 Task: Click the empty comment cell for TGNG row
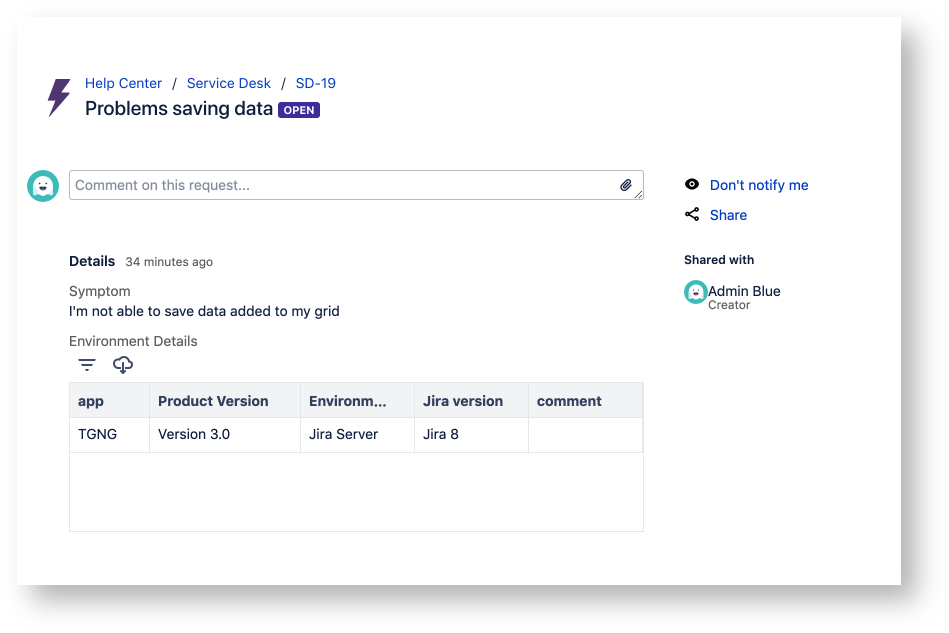tap(585, 434)
